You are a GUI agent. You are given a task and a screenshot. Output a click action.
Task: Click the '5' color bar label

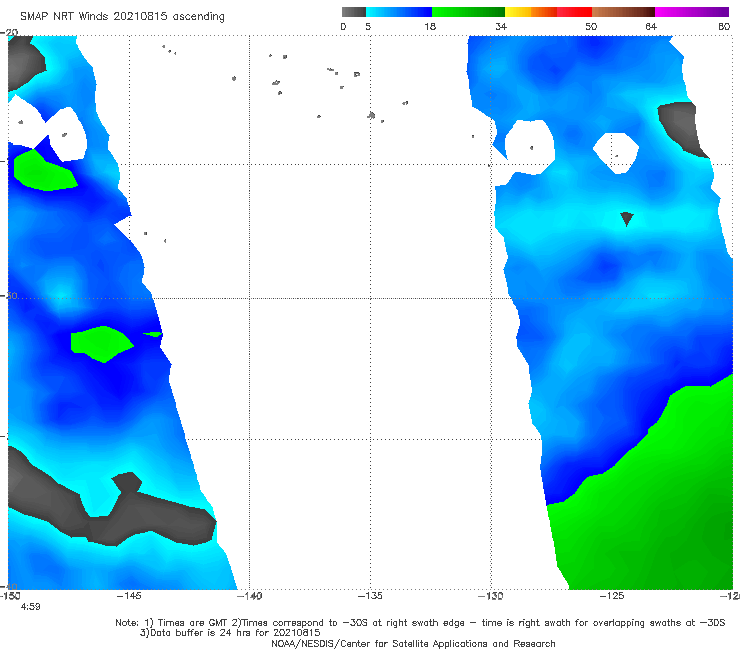pyautogui.click(x=368, y=26)
